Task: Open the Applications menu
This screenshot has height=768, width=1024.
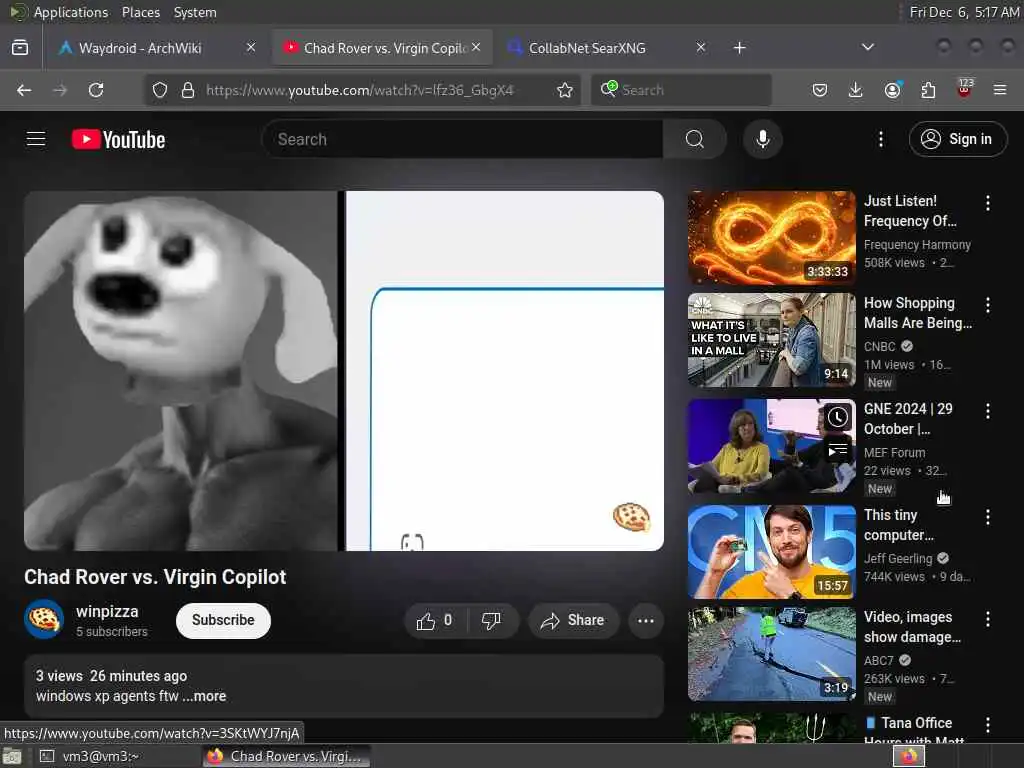Action: (x=71, y=12)
